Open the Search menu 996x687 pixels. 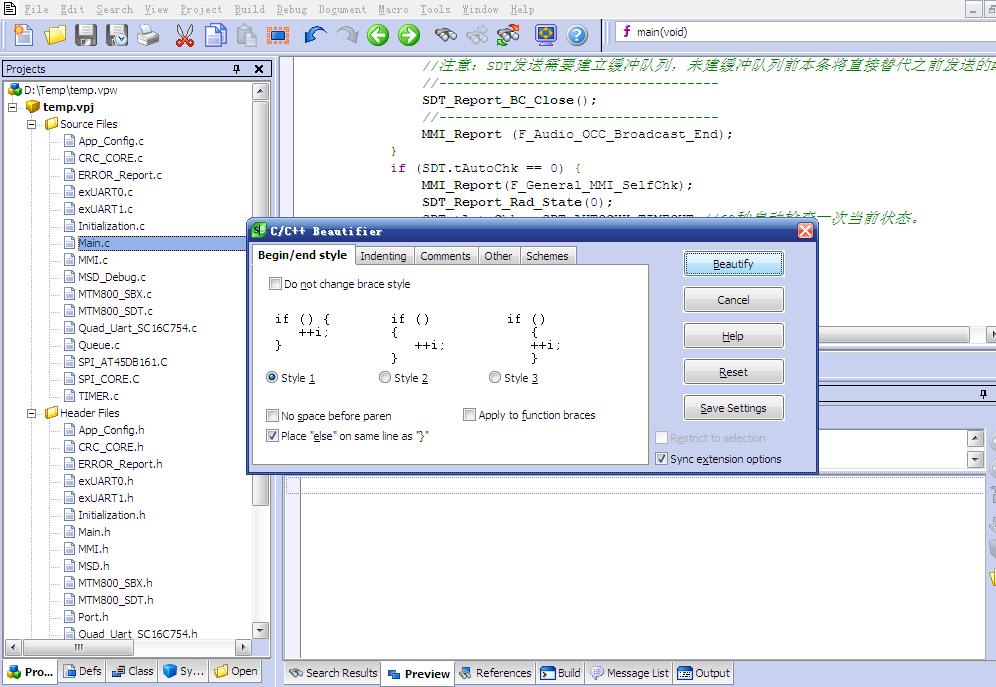(114, 10)
